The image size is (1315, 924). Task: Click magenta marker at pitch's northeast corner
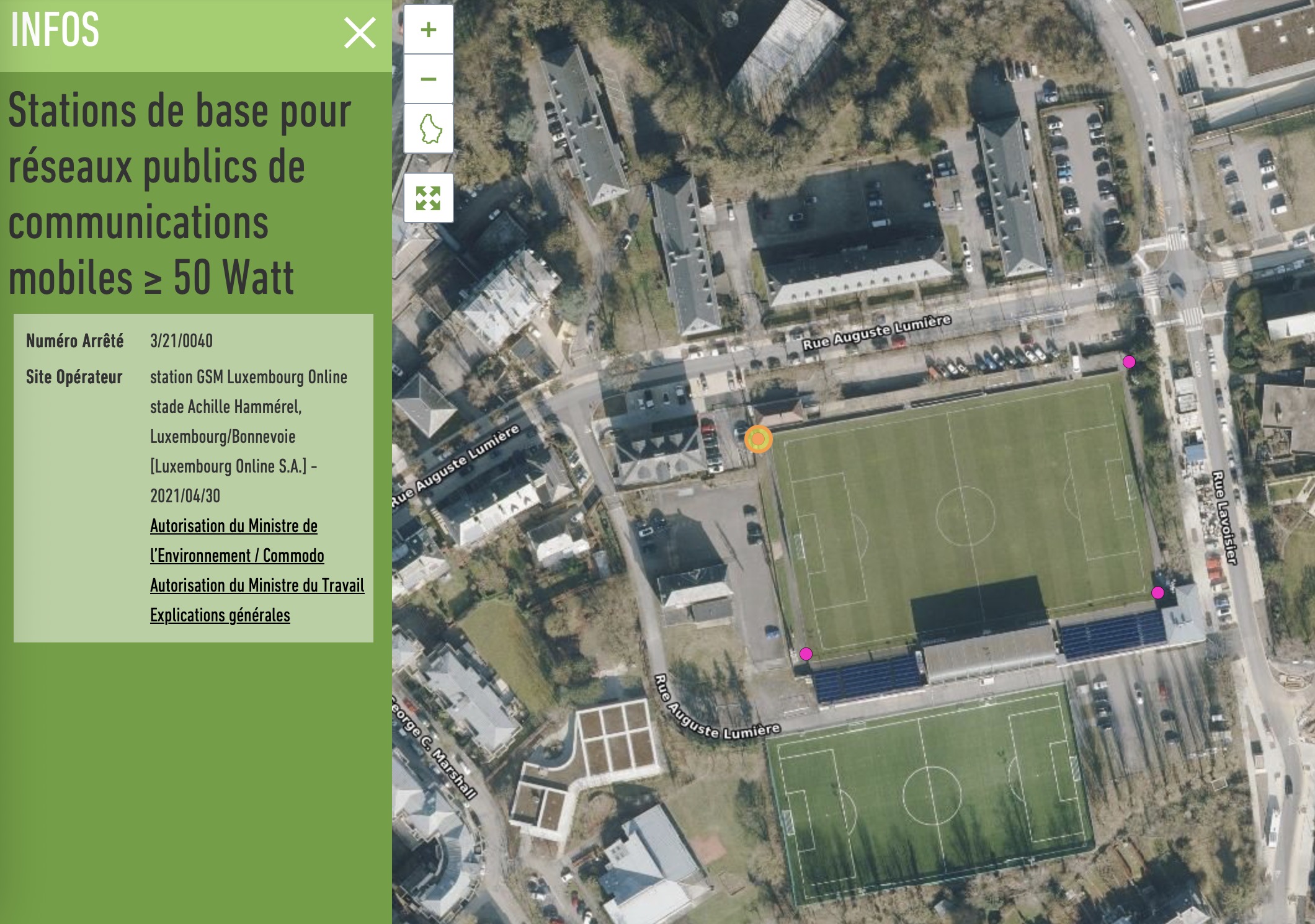tap(1129, 362)
